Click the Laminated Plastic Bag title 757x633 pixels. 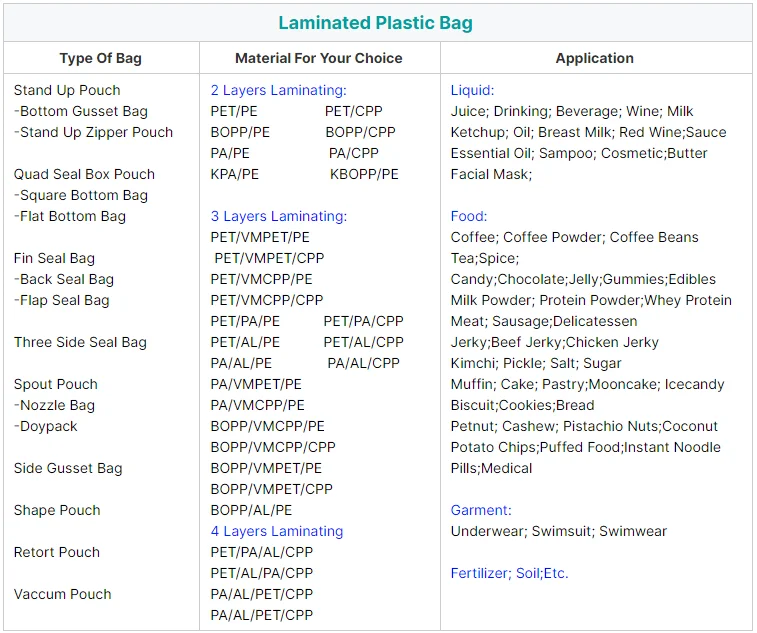pyautogui.click(x=375, y=23)
